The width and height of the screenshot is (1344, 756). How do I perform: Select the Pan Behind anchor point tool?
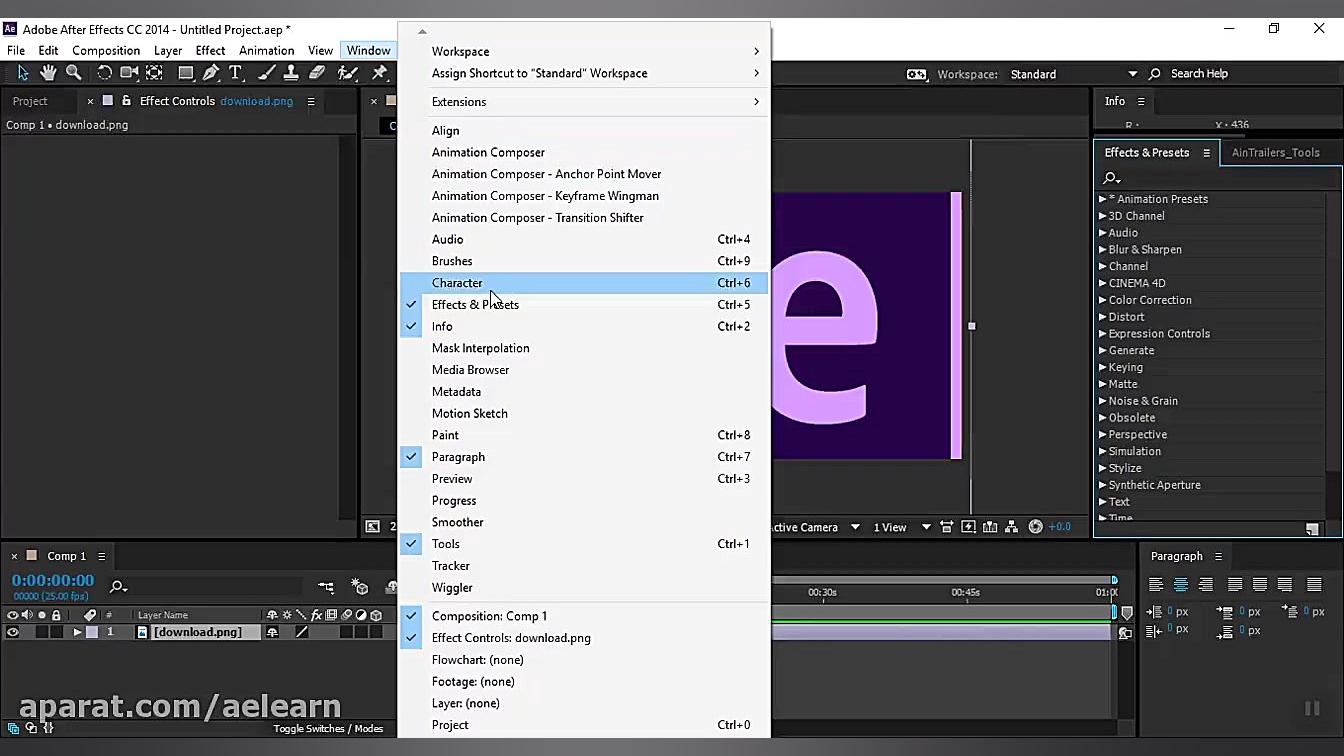tap(154, 73)
